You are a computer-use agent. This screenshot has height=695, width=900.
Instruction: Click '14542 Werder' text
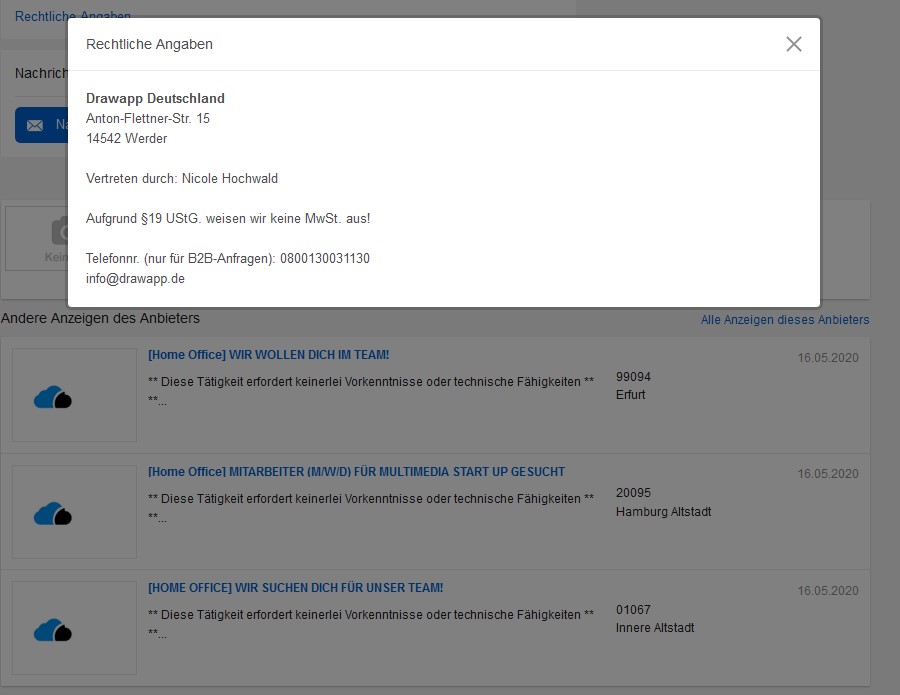pyautogui.click(x=126, y=138)
